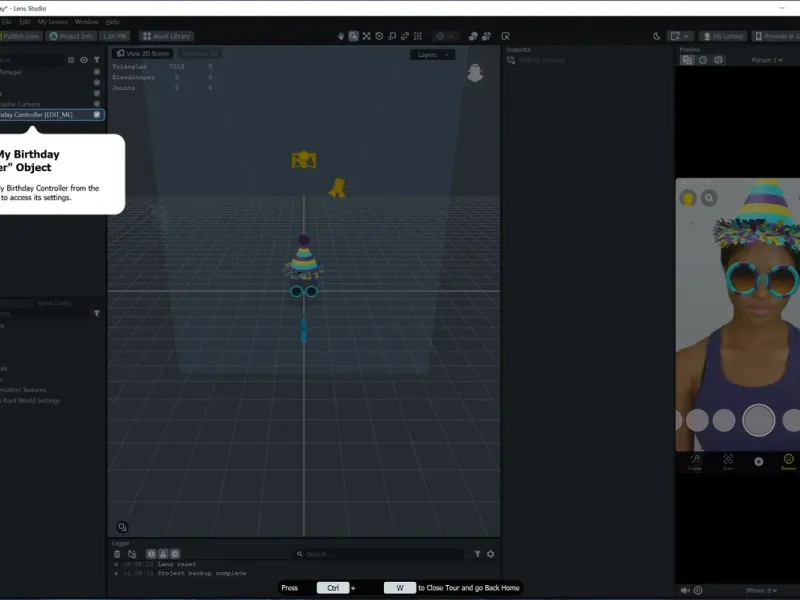Switch to View 2D Scene tab
Viewport: 800px width, 600px height.
click(143, 54)
